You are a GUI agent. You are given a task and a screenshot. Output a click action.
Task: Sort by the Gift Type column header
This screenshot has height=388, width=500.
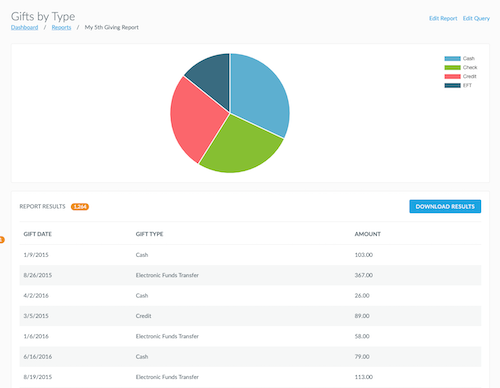[x=149, y=234]
